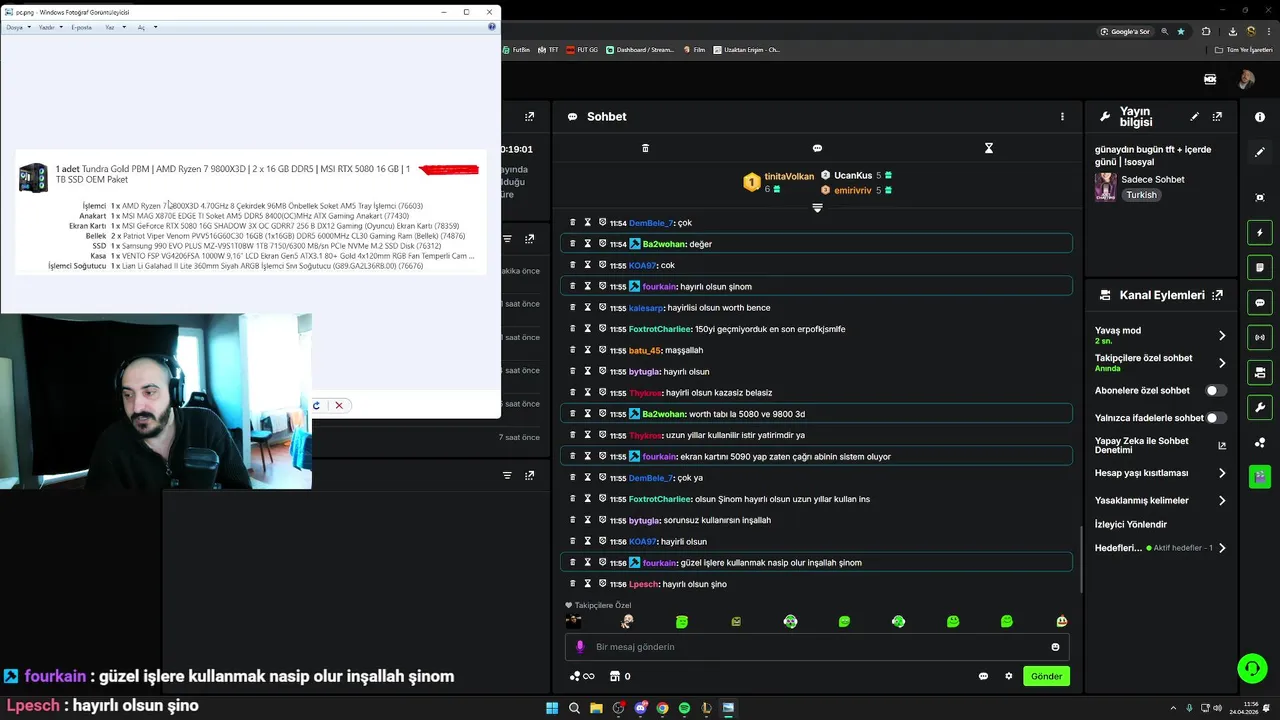Open the Dashboard / Stream bookmark
This screenshot has width=1280, height=720.
point(640,49)
